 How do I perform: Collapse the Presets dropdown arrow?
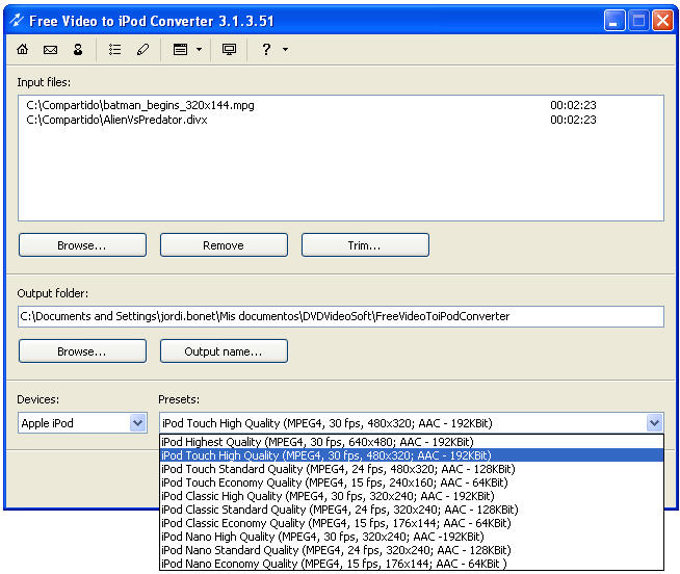pos(654,423)
